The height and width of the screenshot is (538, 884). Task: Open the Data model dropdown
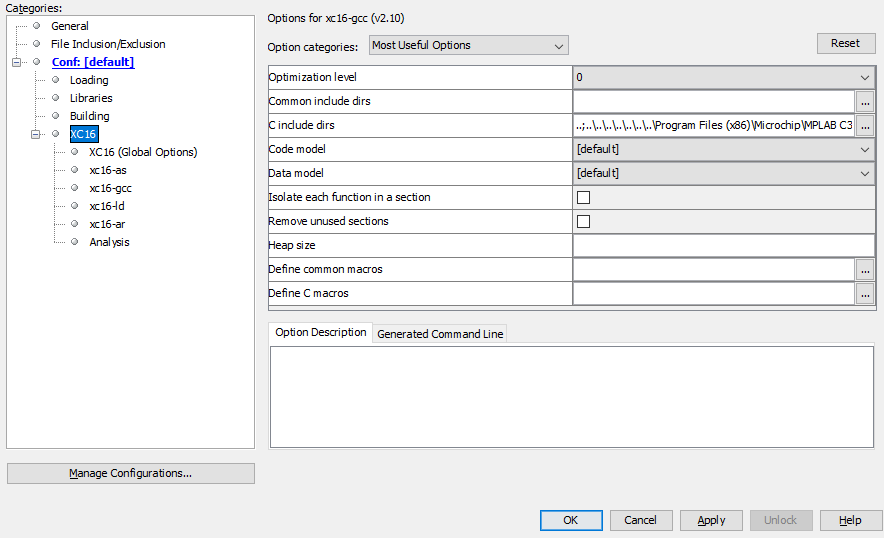click(x=724, y=173)
